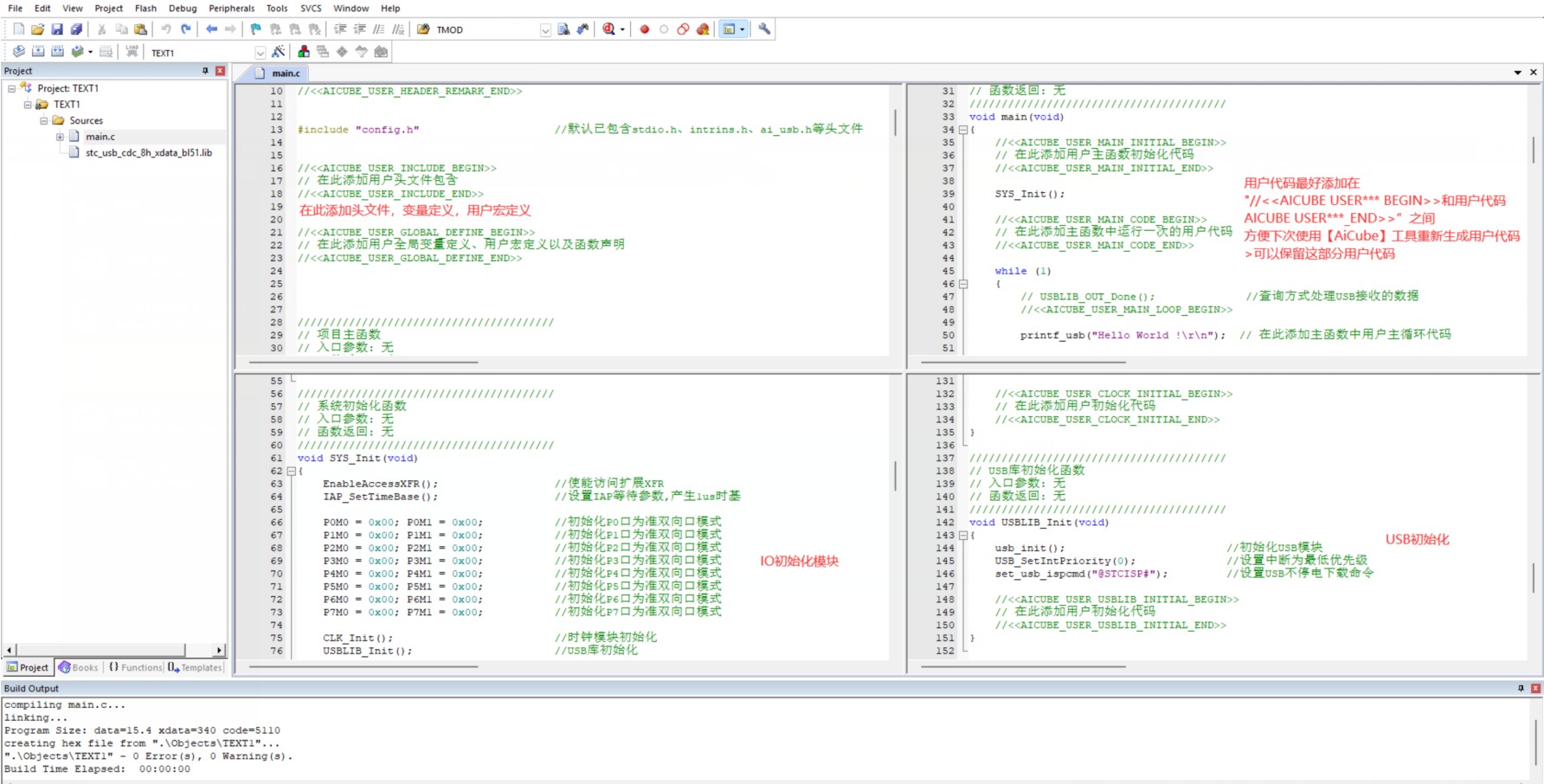1544x784 pixels.
Task: Open the Flash menu
Action: coord(145,8)
